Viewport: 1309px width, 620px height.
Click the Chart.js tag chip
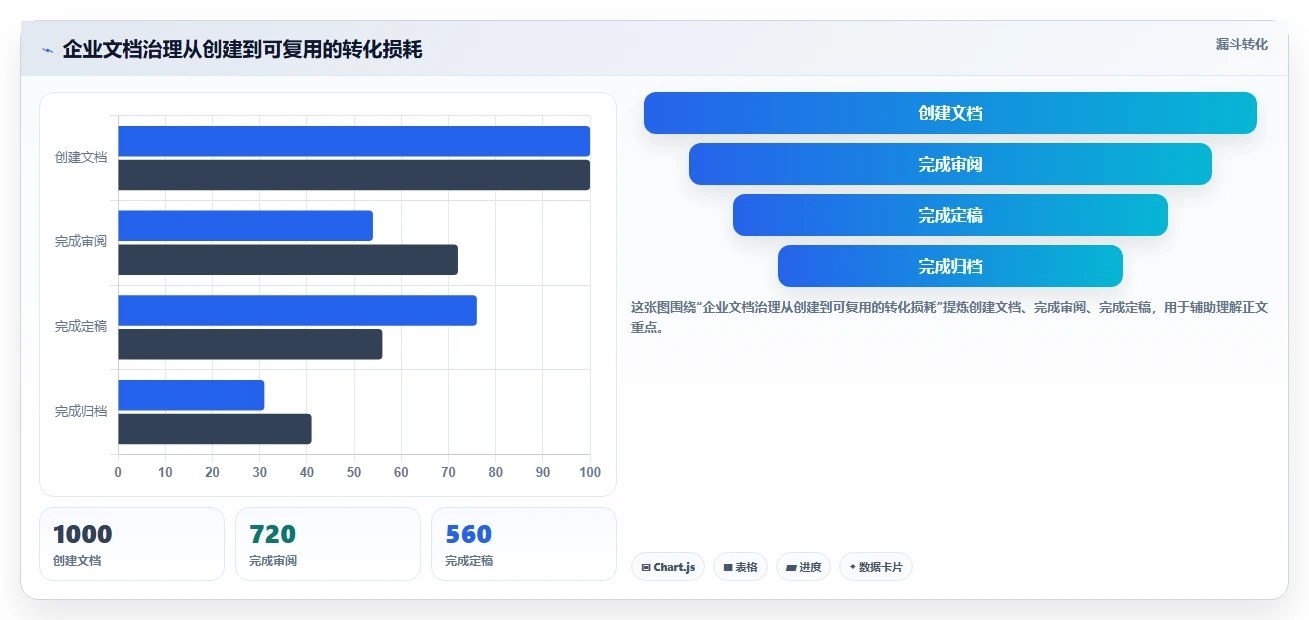tap(668, 567)
